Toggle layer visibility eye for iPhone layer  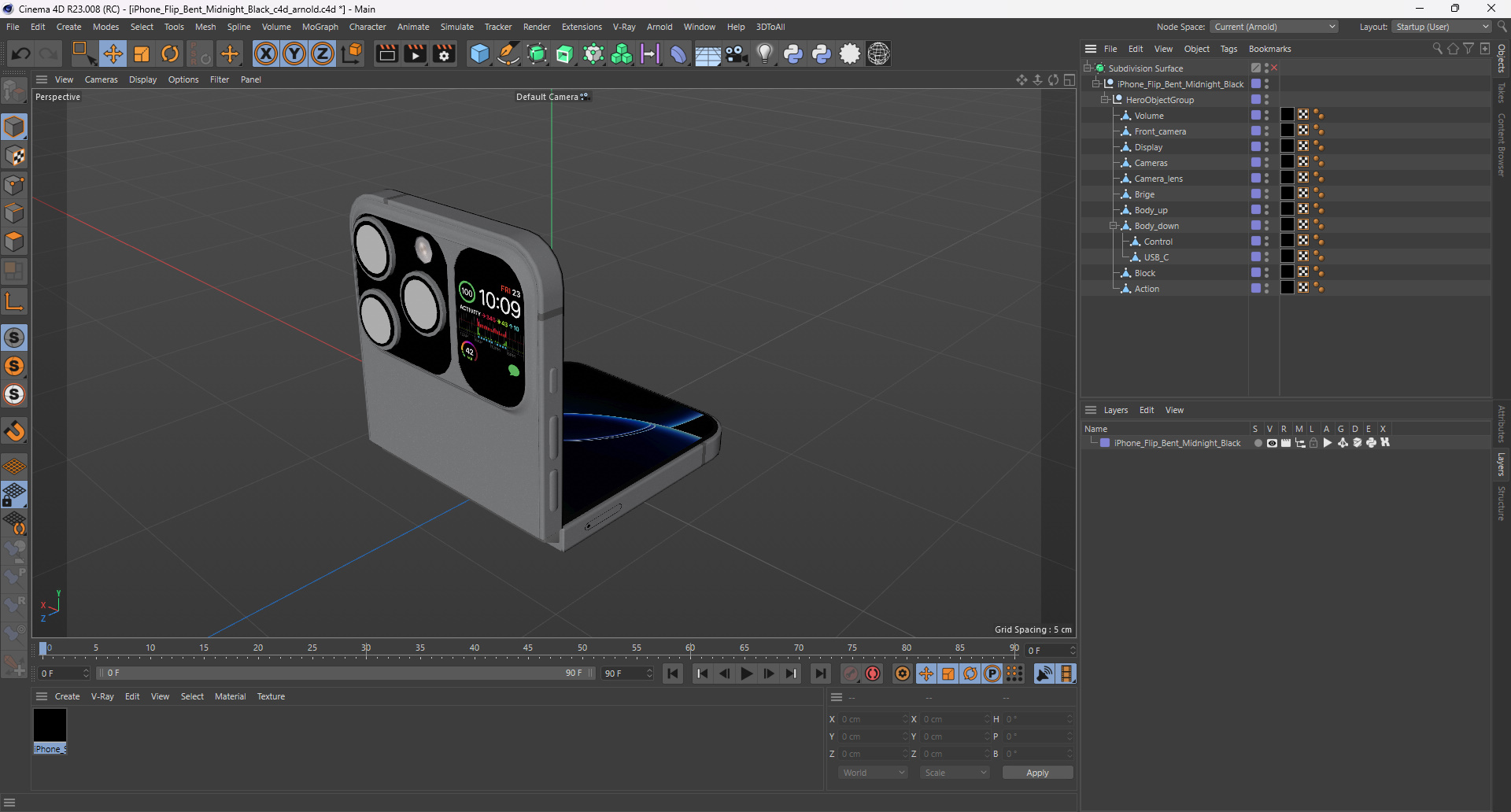click(1272, 443)
